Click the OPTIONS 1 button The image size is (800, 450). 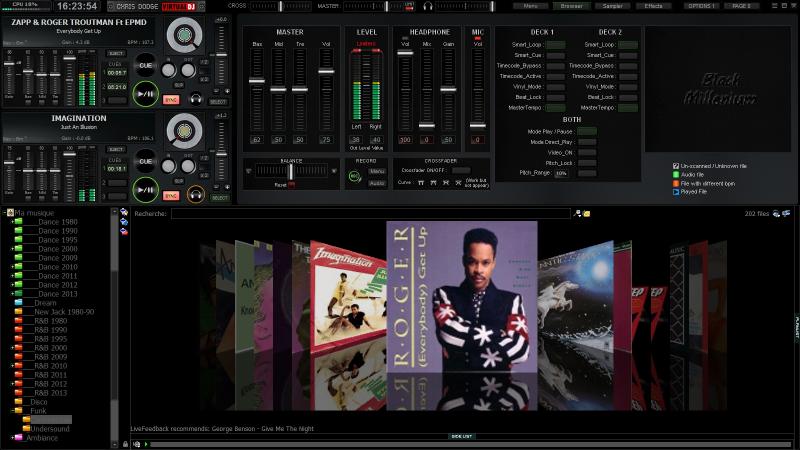(701, 6)
